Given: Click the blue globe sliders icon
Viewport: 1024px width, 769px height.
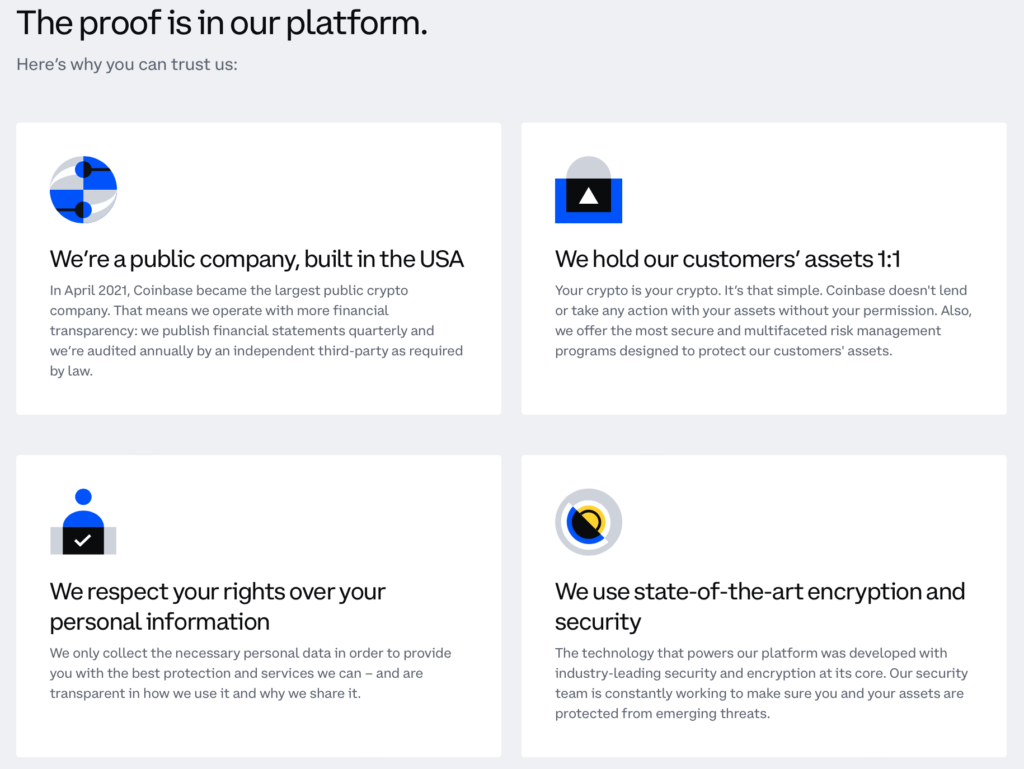Looking at the screenshot, I should point(83,190).
